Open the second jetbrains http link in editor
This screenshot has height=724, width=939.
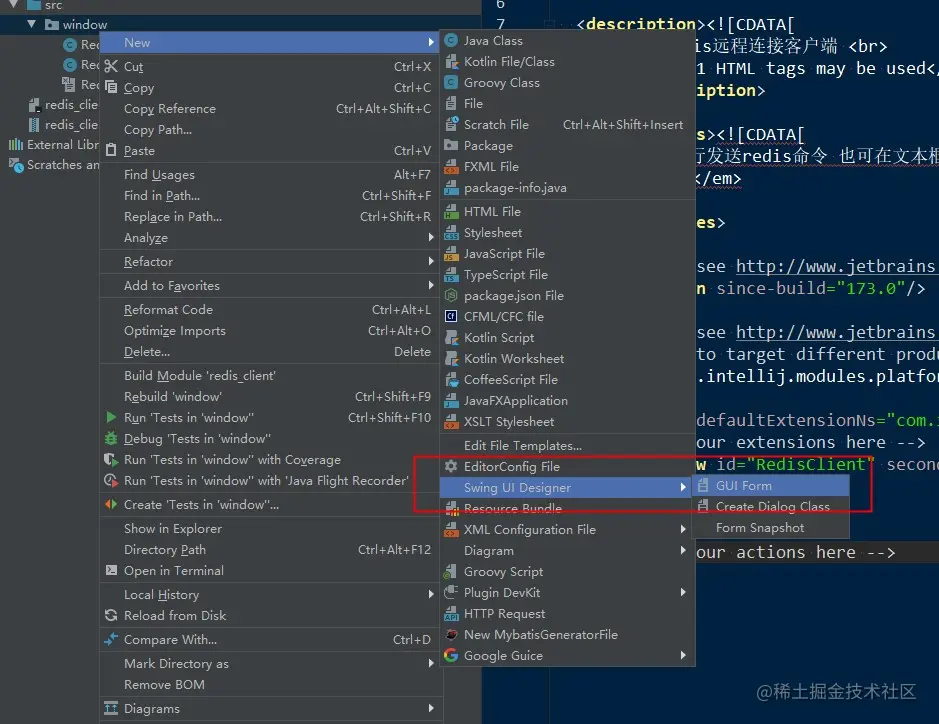point(837,332)
